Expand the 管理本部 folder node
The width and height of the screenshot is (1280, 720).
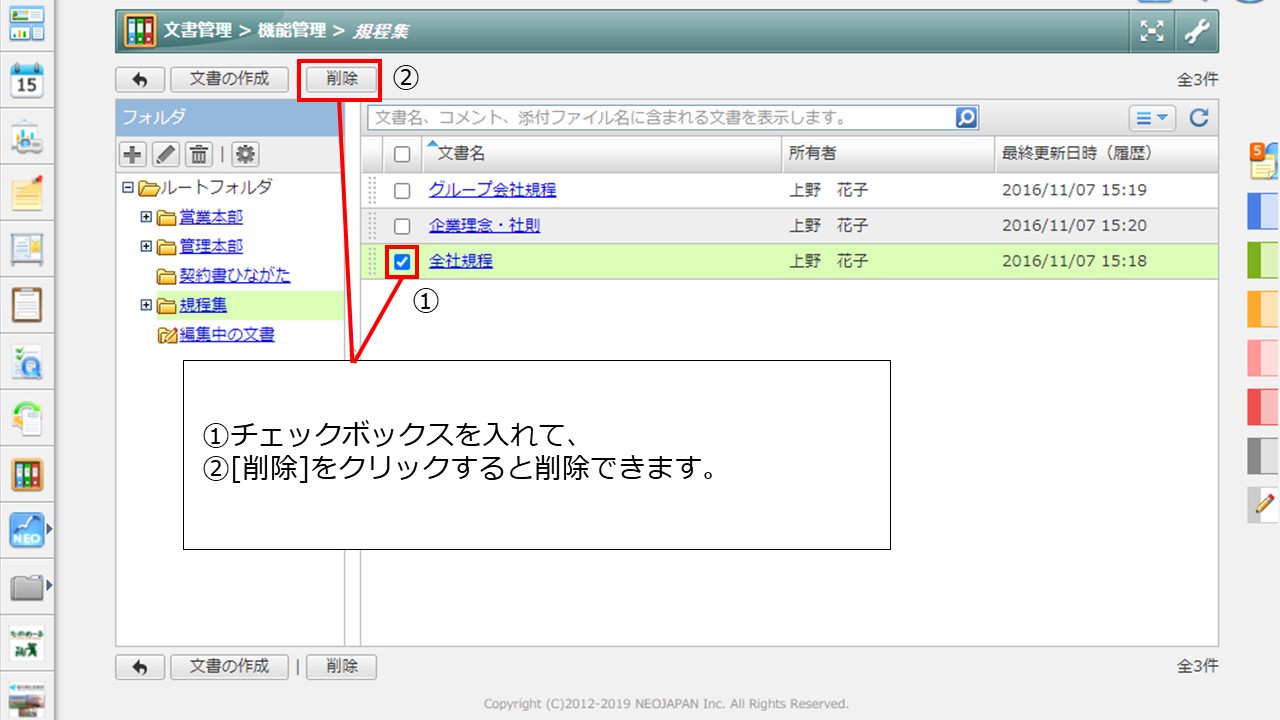pos(146,246)
